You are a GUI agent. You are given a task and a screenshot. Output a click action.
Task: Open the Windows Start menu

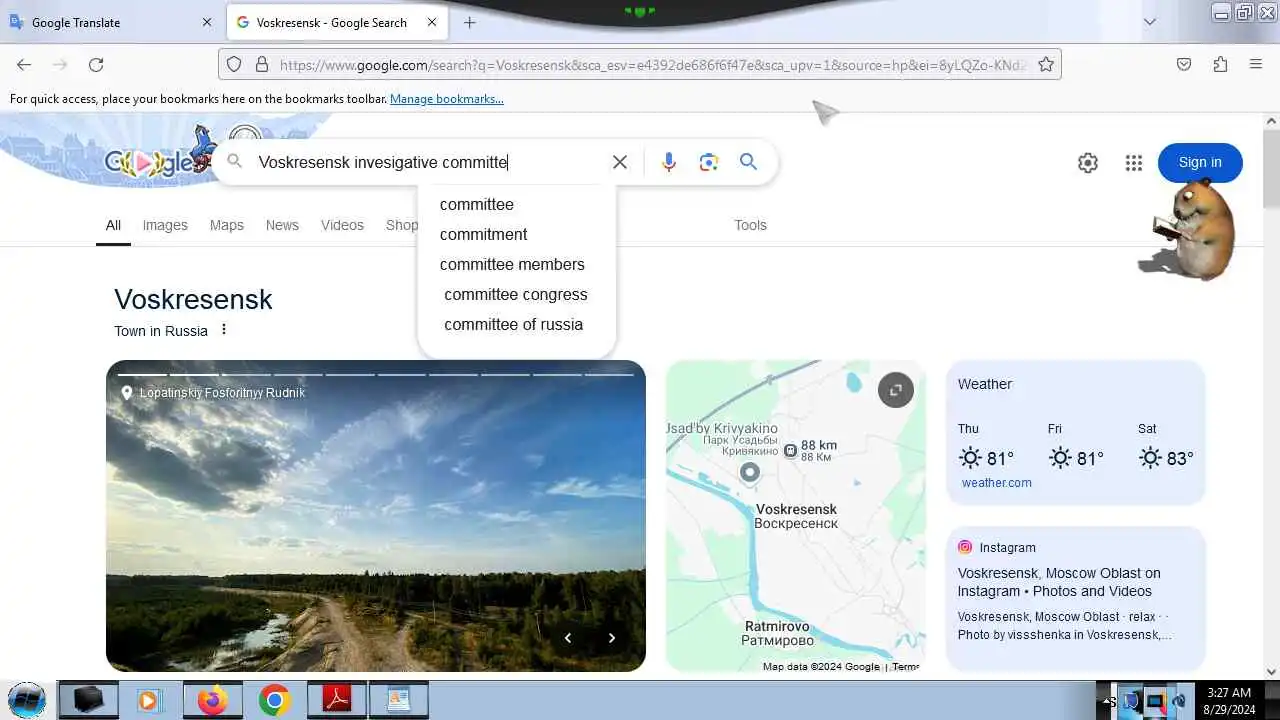pos(26,700)
